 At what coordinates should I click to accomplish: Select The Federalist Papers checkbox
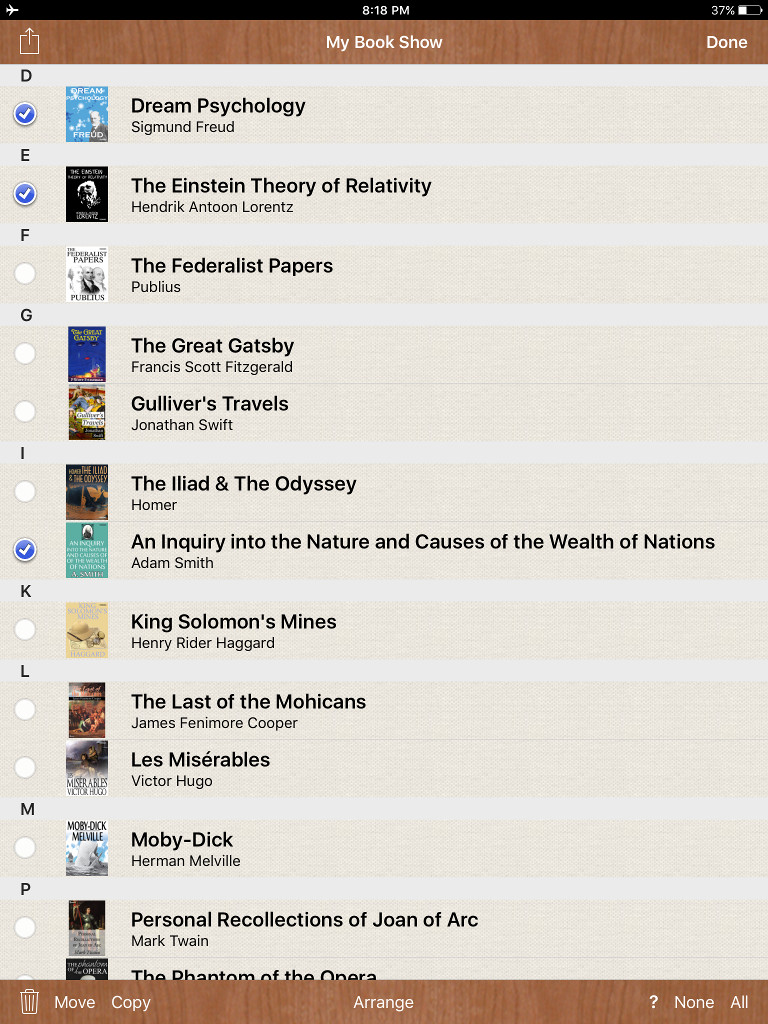25,274
